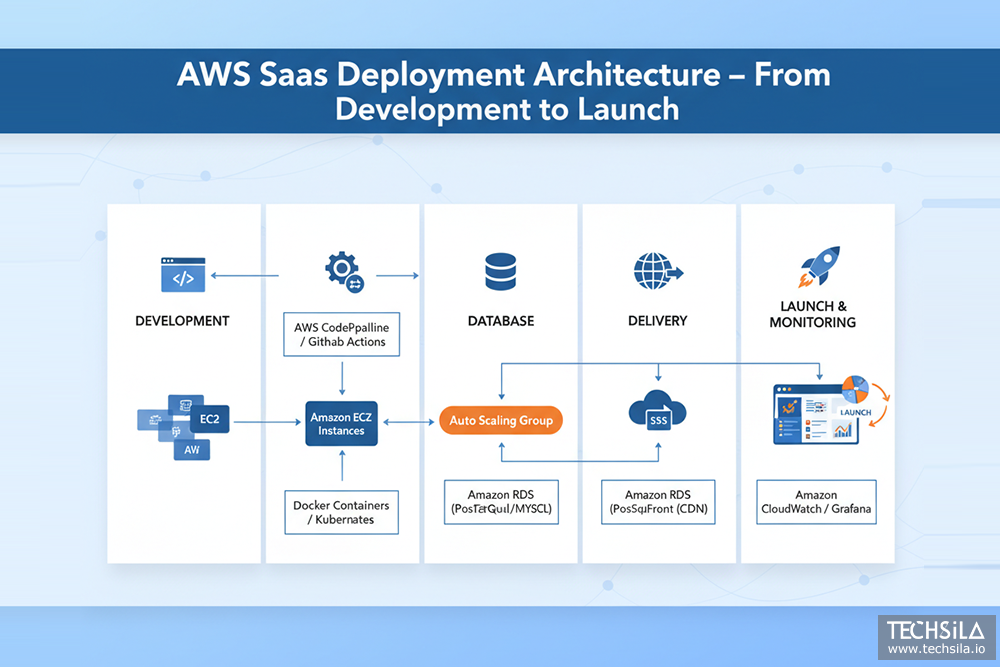Click the Amazon RDS PostgreSQL/MySQL box
The width and height of the screenshot is (1000, 667).
[x=500, y=503]
